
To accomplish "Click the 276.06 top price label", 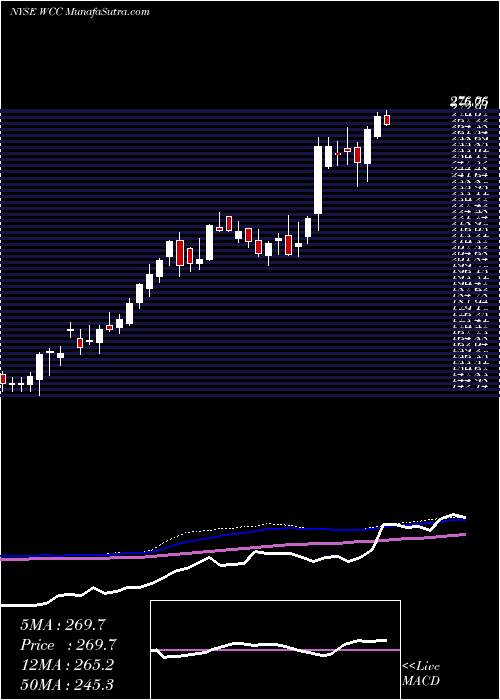I will pos(468,102).
